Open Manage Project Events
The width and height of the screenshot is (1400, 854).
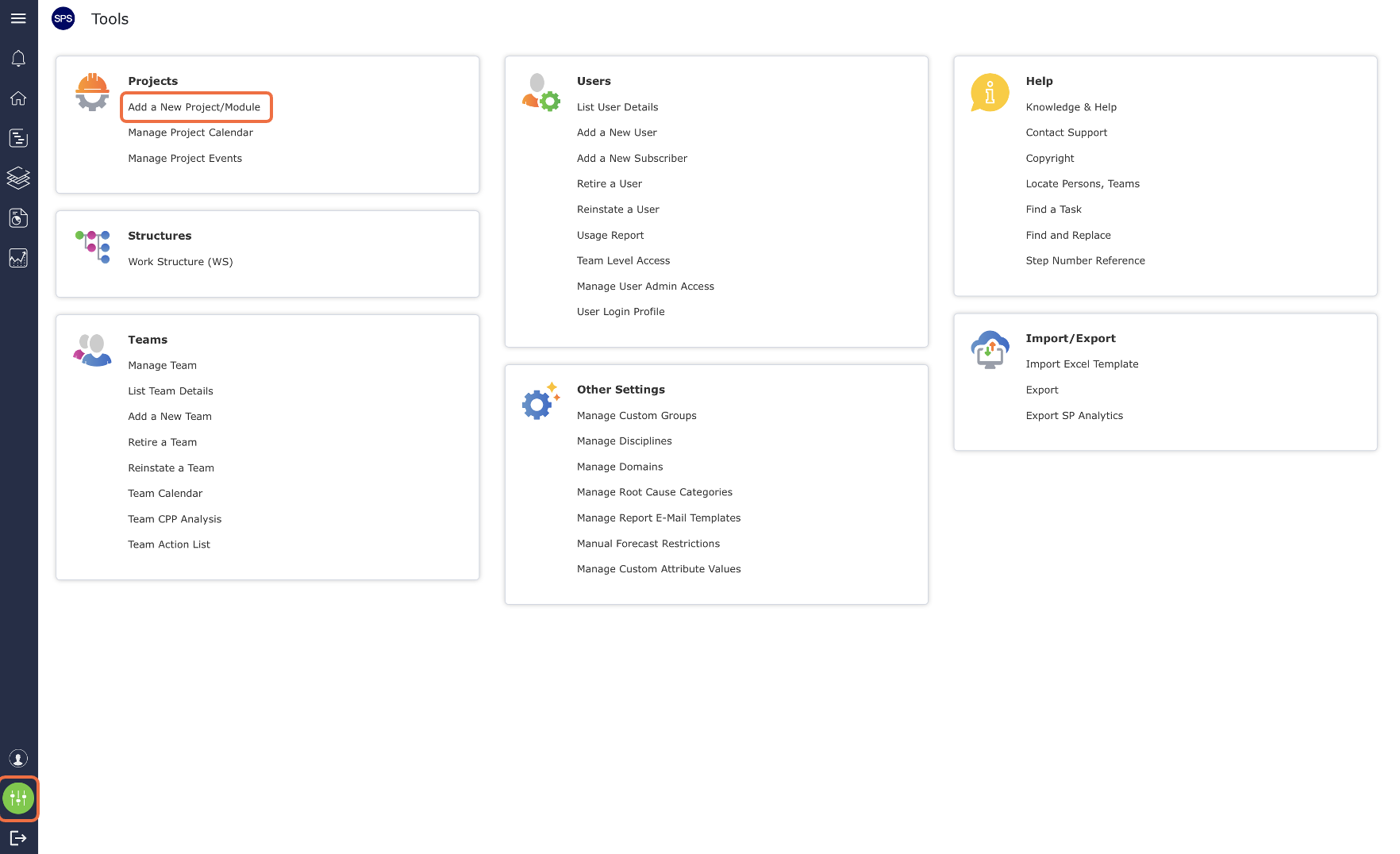[185, 159]
